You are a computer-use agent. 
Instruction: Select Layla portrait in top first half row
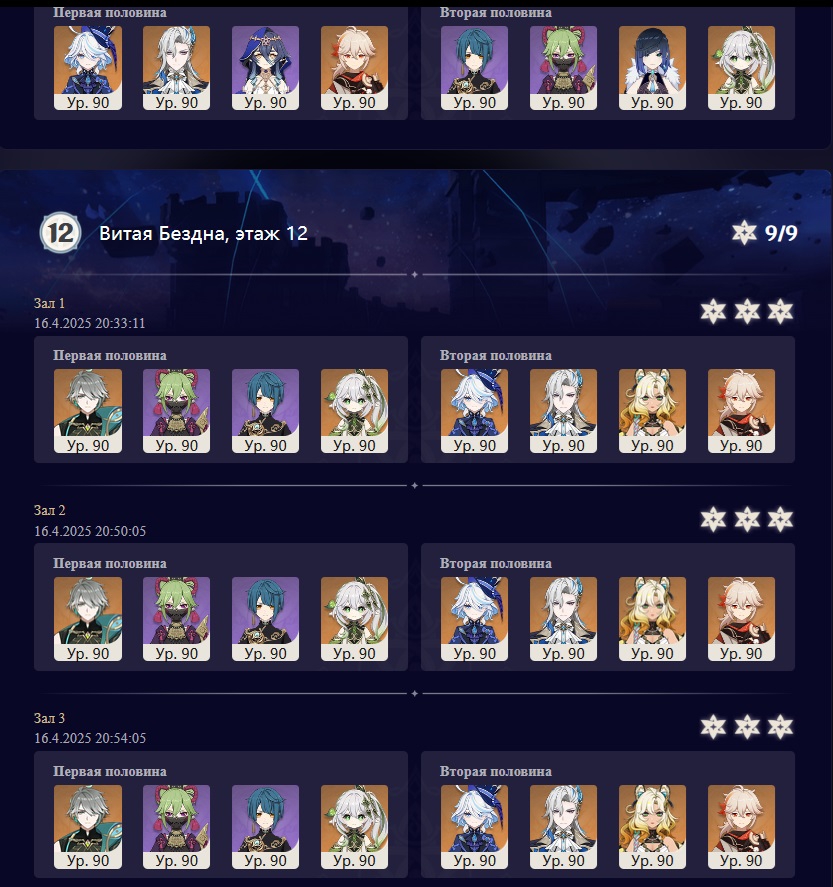(265, 68)
